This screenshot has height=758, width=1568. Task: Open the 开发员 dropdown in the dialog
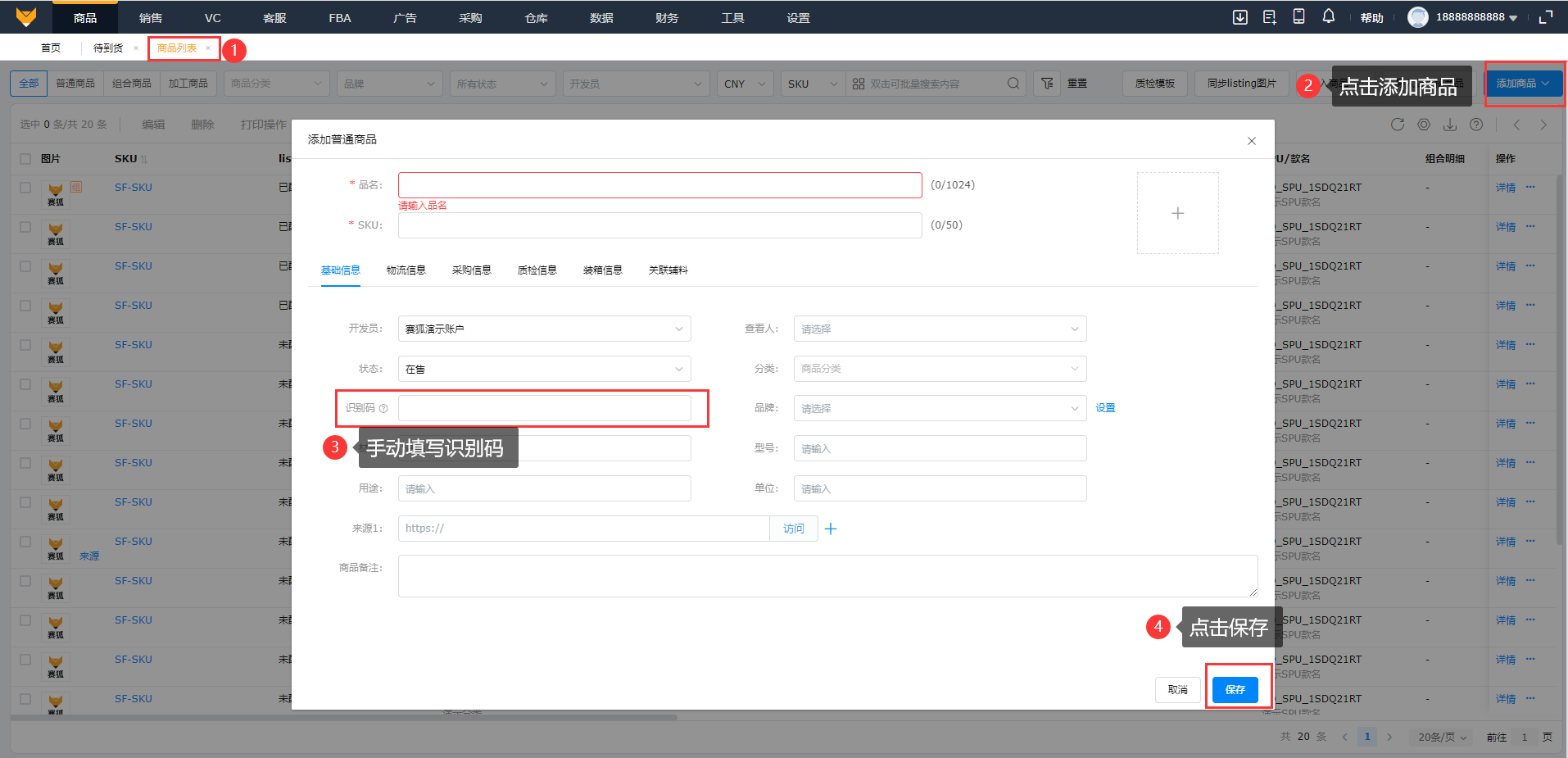544,329
